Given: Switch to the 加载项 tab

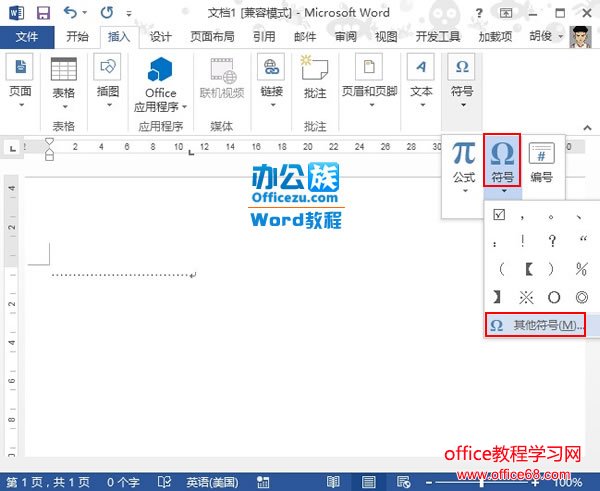Looking at the screenshot, I should pyautogui.click(x=495, y=37).
